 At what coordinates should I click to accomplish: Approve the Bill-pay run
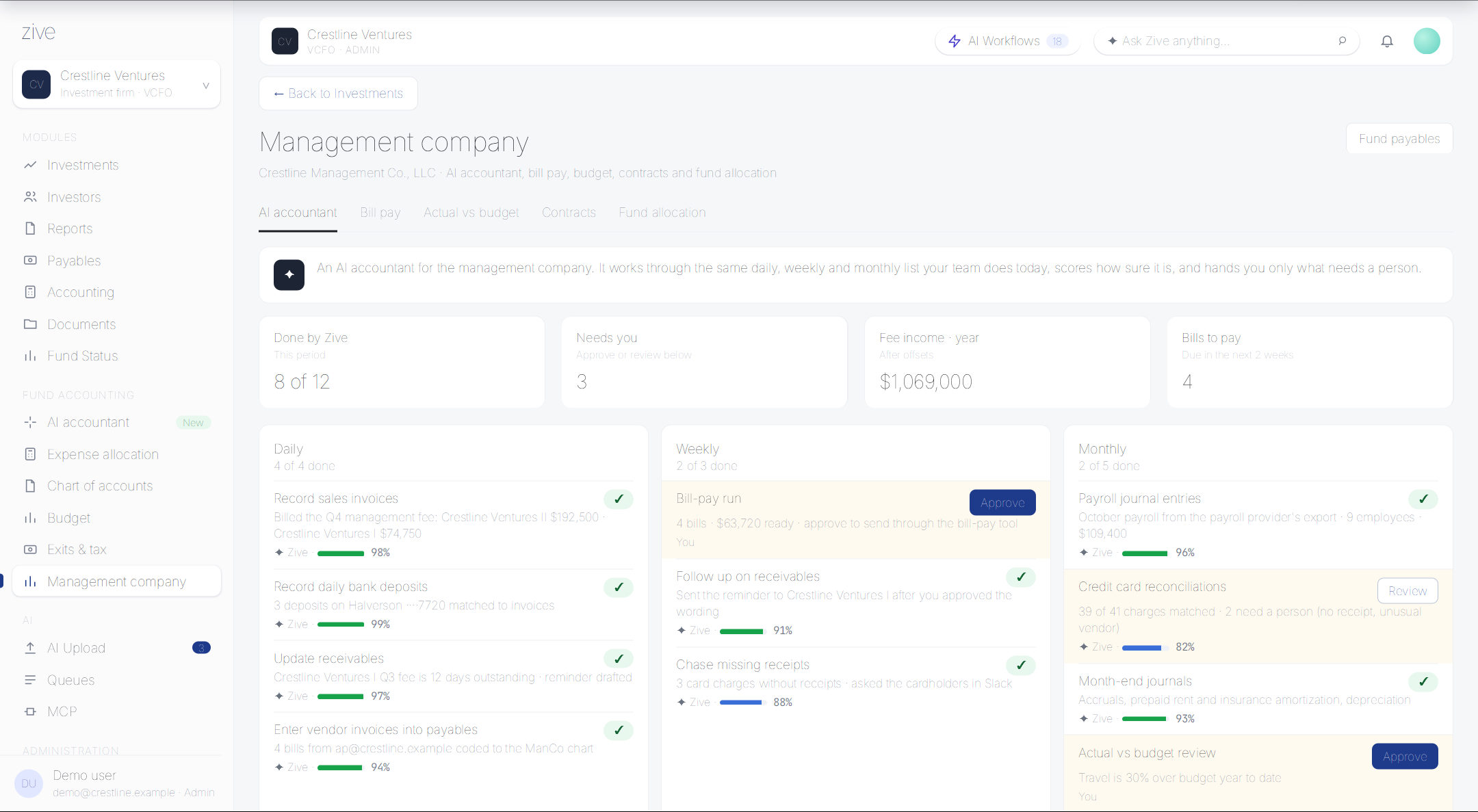point(1002,503)
